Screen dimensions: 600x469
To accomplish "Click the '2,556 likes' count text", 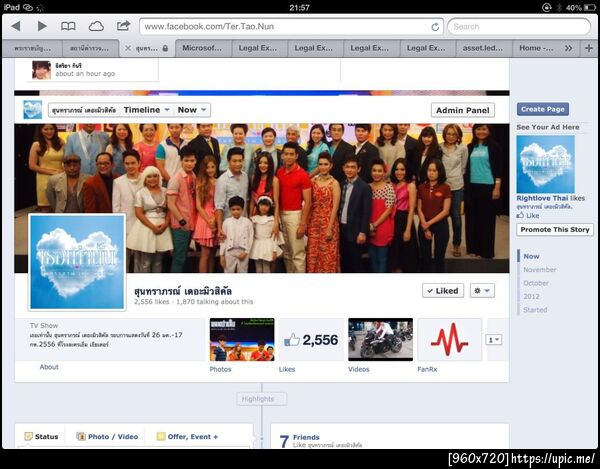I will tap(152, 302).
